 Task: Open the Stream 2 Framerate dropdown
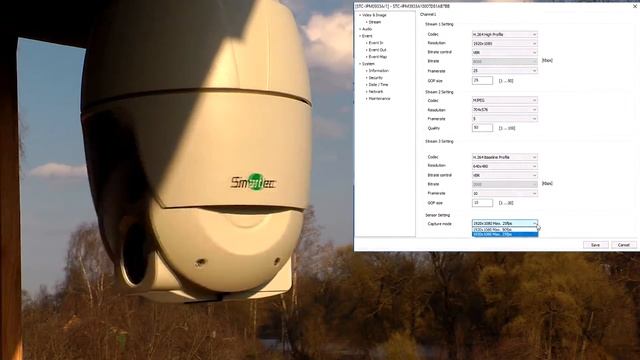pos(504,118)
